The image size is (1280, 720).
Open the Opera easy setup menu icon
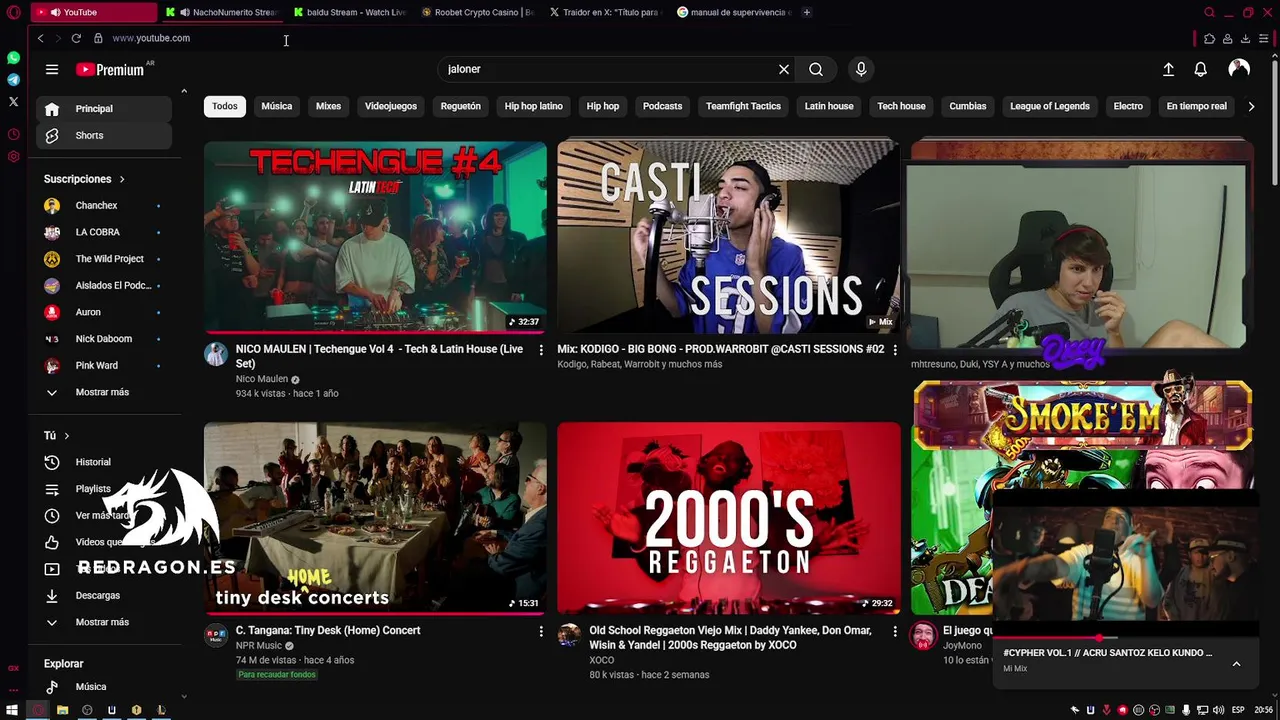pyautogui.click(x=1264, y=39)
